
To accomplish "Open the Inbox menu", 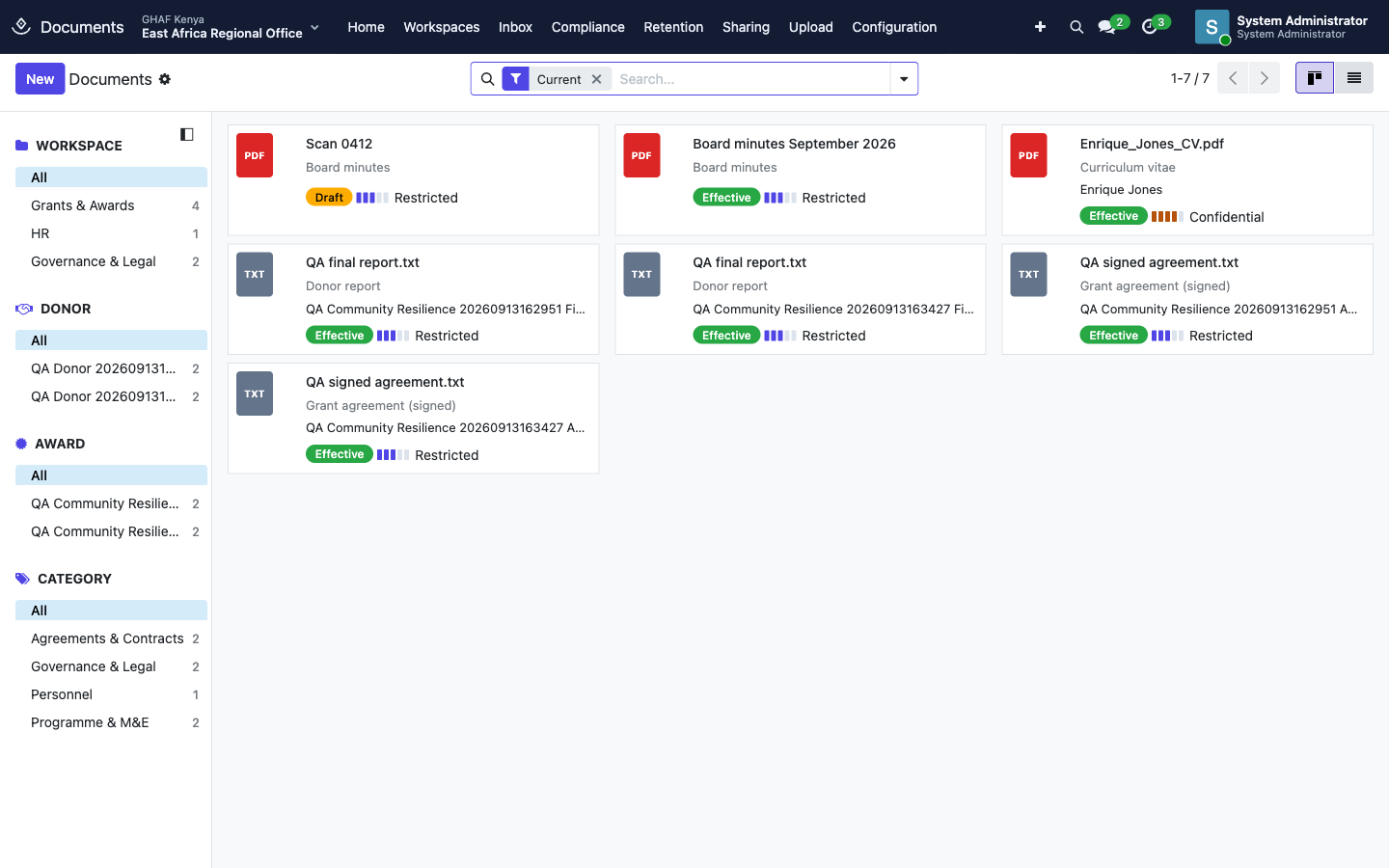I will click(x=515, y=27).
